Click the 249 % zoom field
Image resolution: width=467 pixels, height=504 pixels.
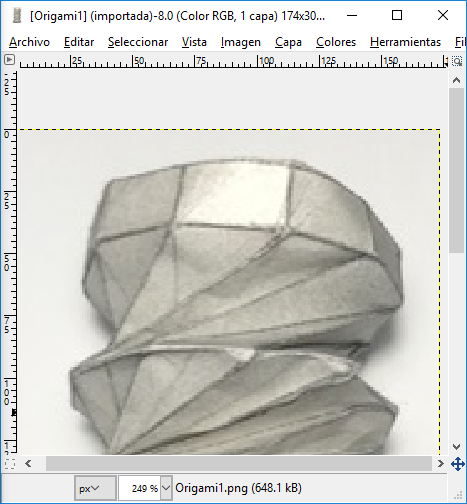[140, 488]
